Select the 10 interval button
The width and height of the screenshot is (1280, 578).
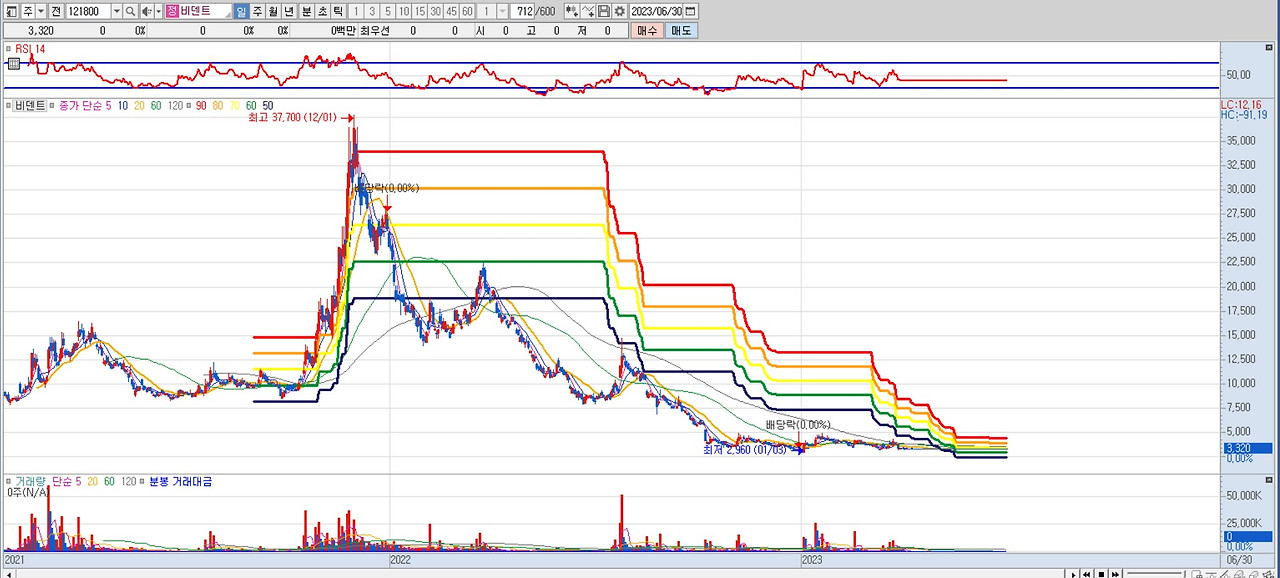pyautogui.click(x=404, y=11)
